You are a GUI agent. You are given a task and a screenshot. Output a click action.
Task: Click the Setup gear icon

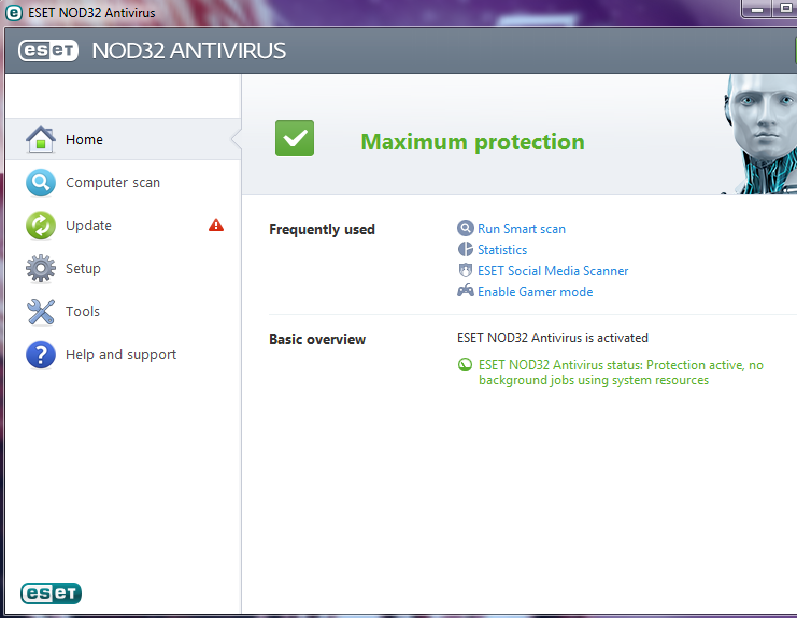41,269
